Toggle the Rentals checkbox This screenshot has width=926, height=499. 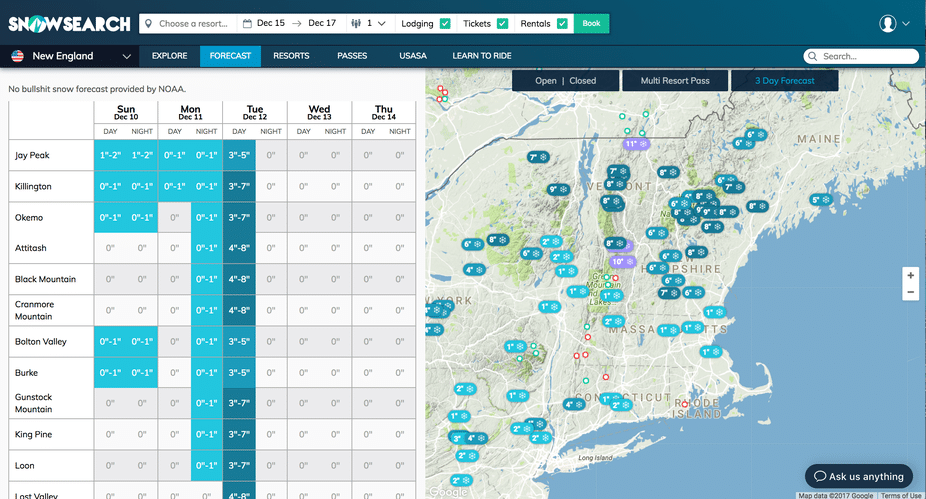pyautogui.click(x=562, y=24)
